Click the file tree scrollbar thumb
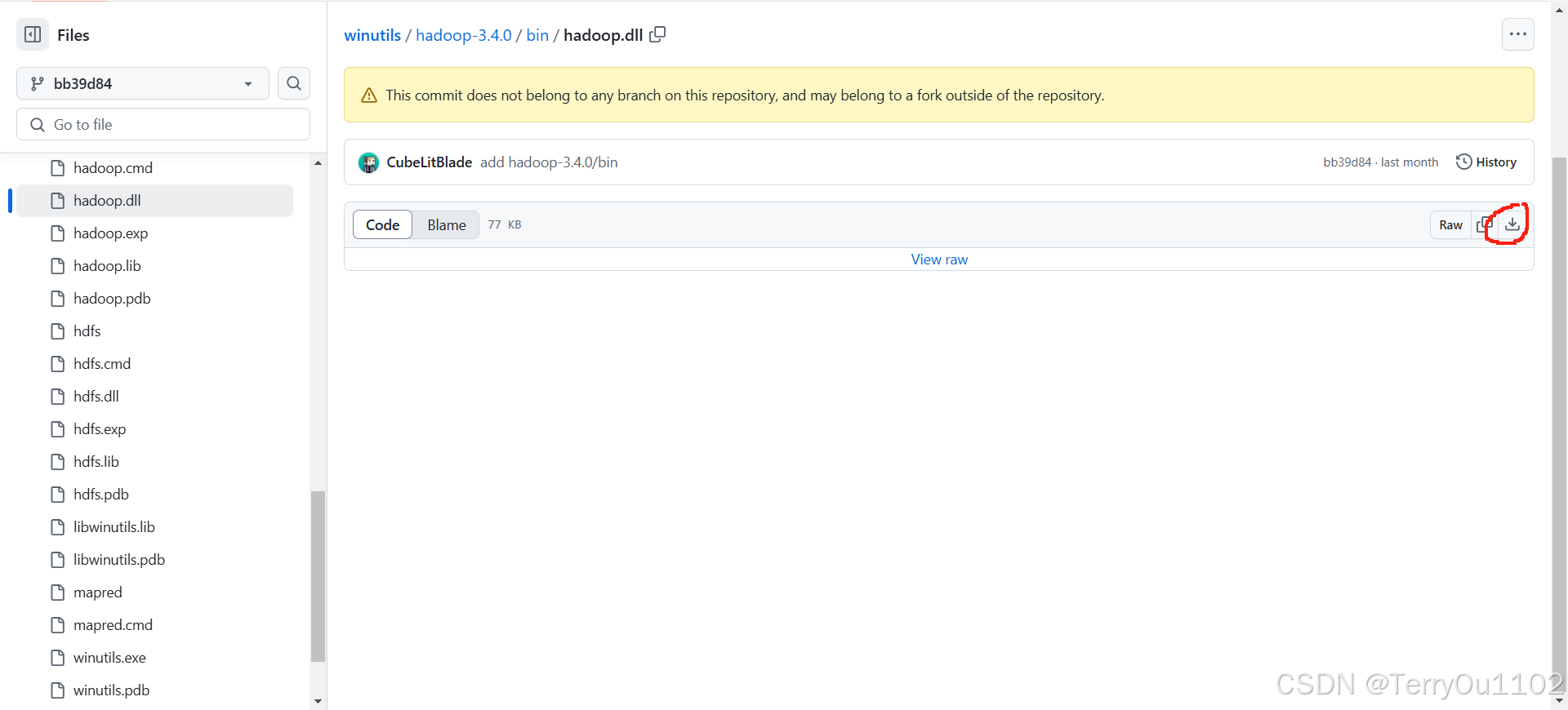Viewport: 1568px width, 710px height. [x=318, y=576]
